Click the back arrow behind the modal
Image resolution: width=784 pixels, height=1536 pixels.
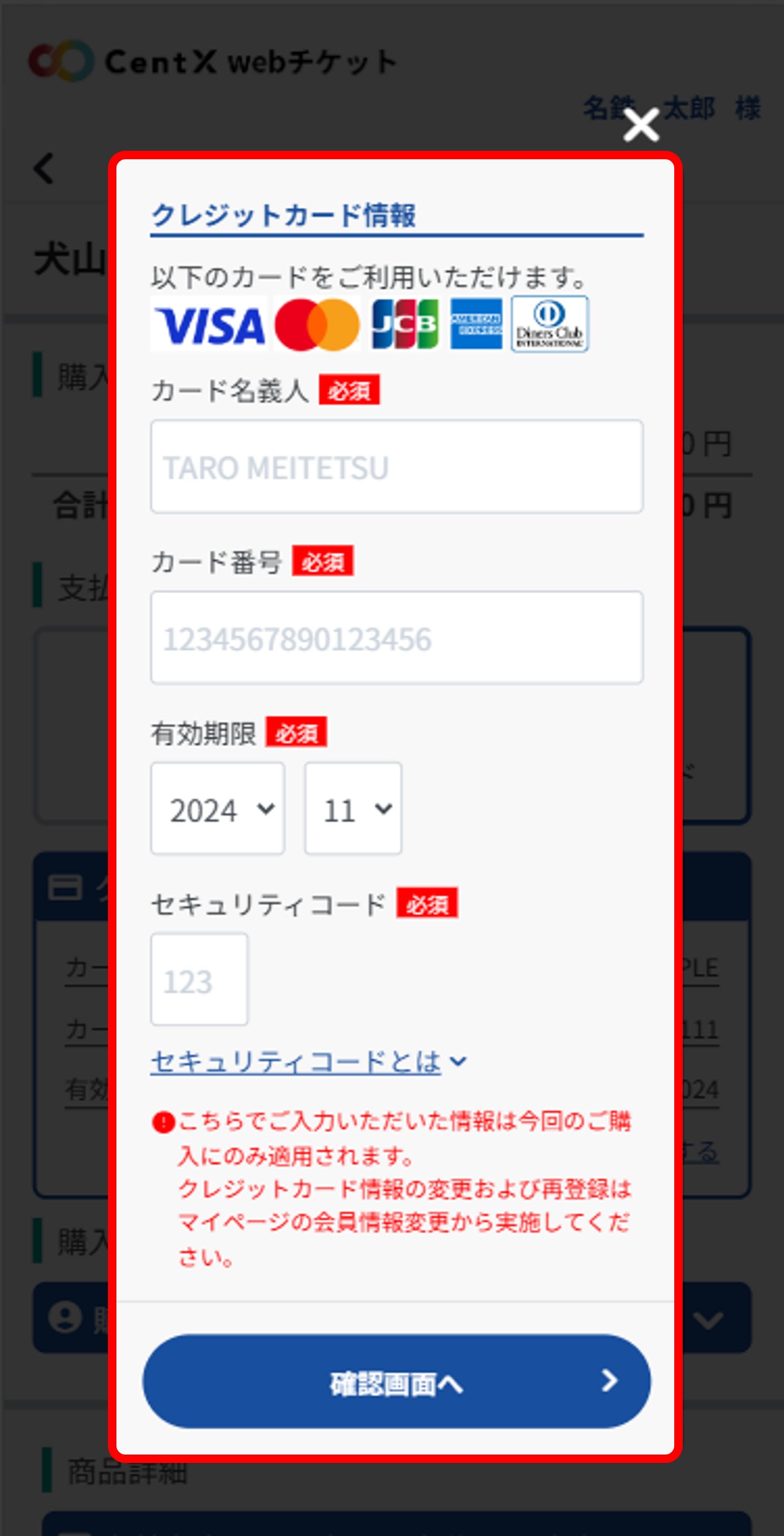click(44, 168)
